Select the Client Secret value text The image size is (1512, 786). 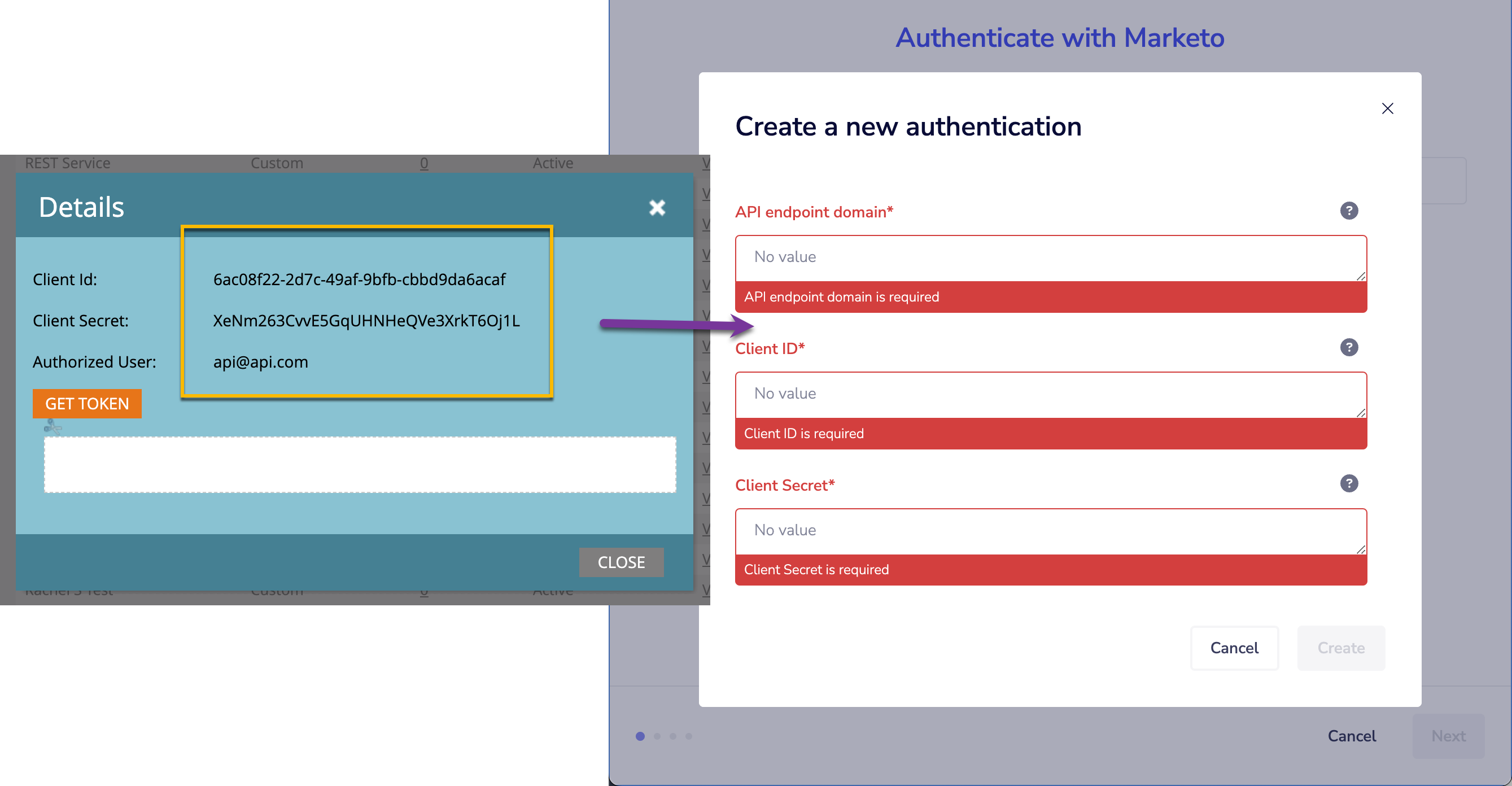click(366, 321)
